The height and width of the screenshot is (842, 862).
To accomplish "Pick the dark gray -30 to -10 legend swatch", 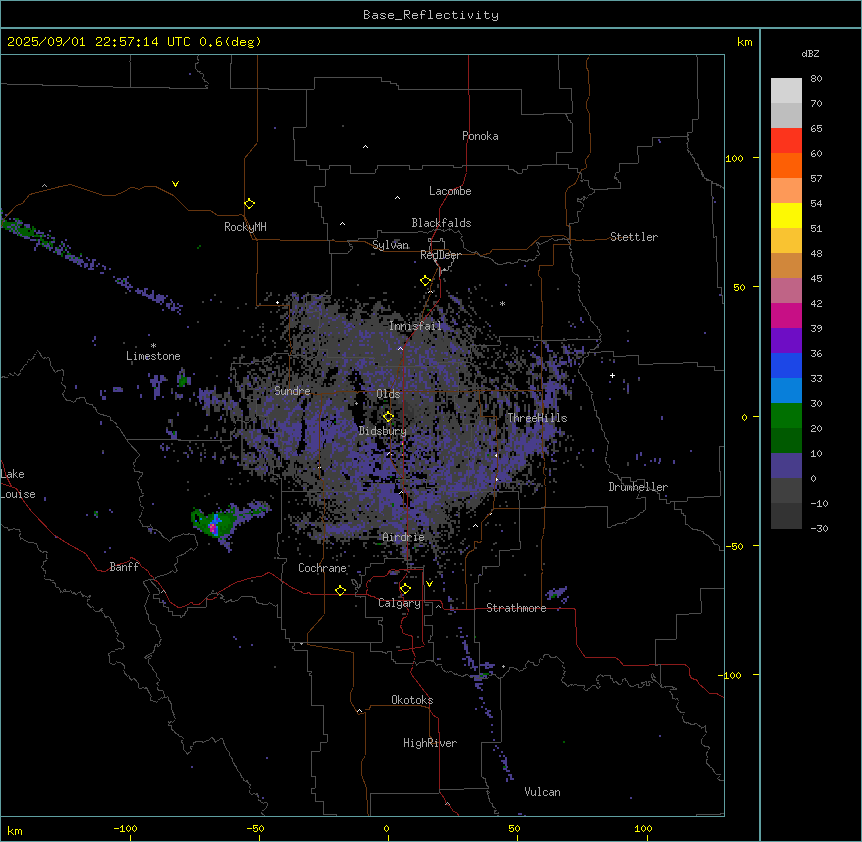I will (786, 516).
